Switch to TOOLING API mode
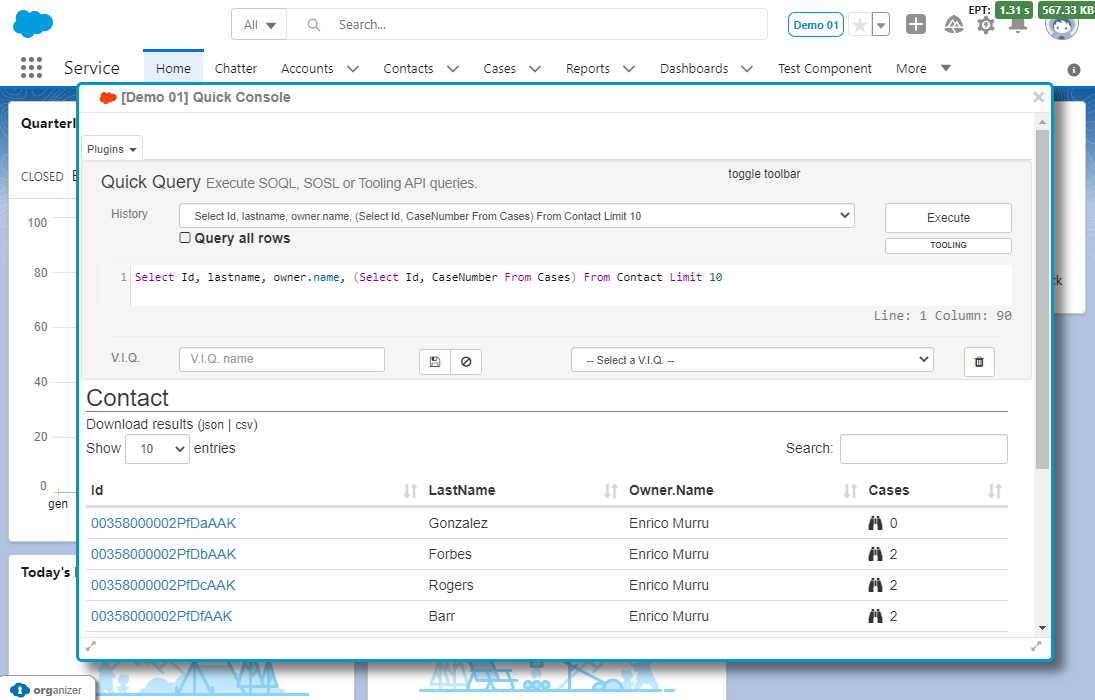Screen dimensions: 1095x700 (948, 245)
